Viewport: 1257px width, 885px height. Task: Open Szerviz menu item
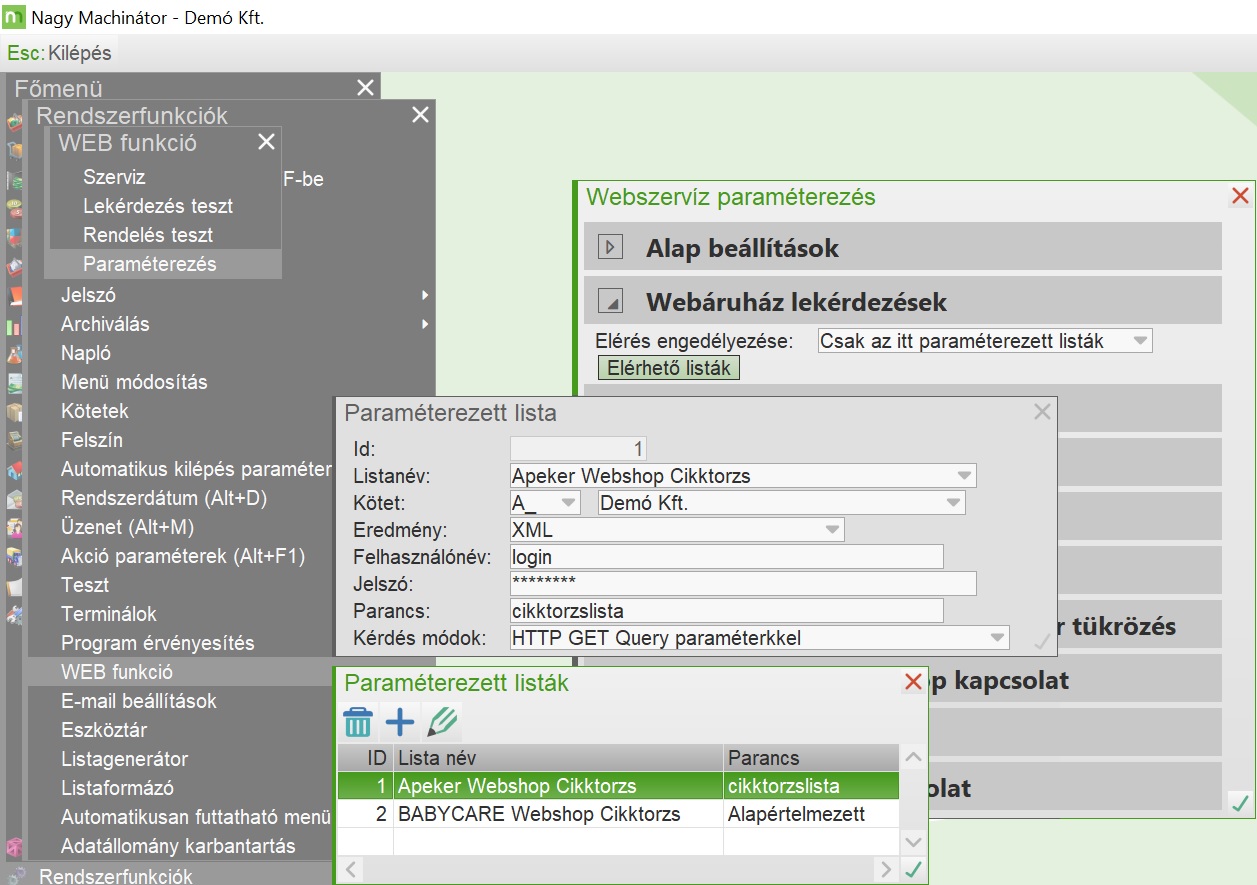click(x=114, y=177)
